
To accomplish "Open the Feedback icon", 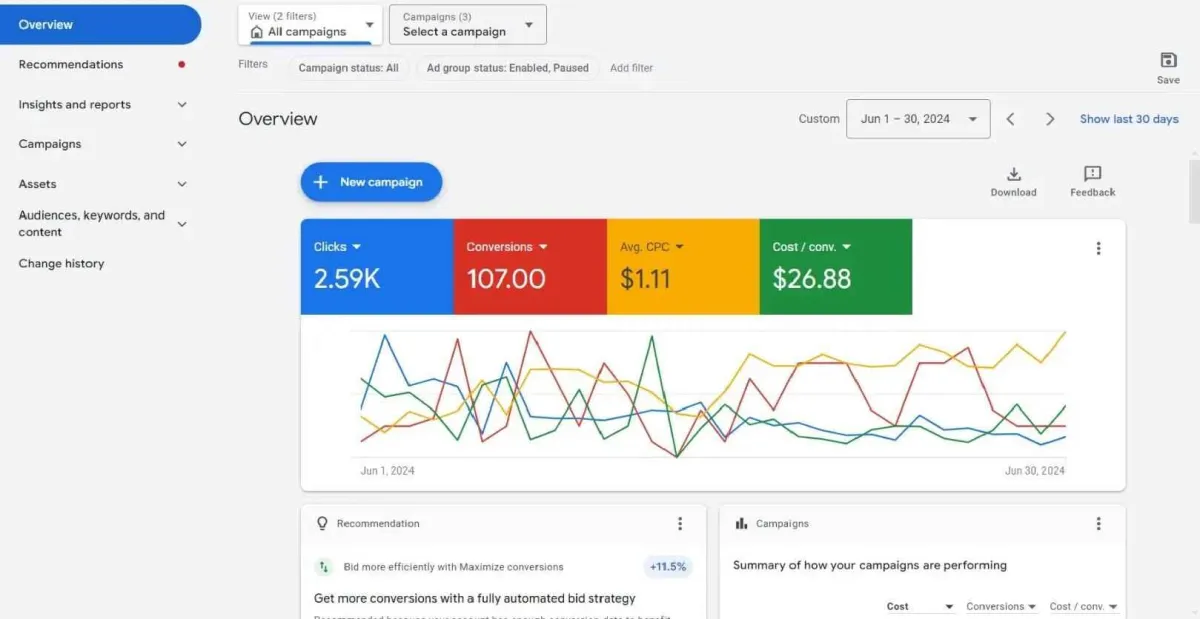I will 1092,175.
